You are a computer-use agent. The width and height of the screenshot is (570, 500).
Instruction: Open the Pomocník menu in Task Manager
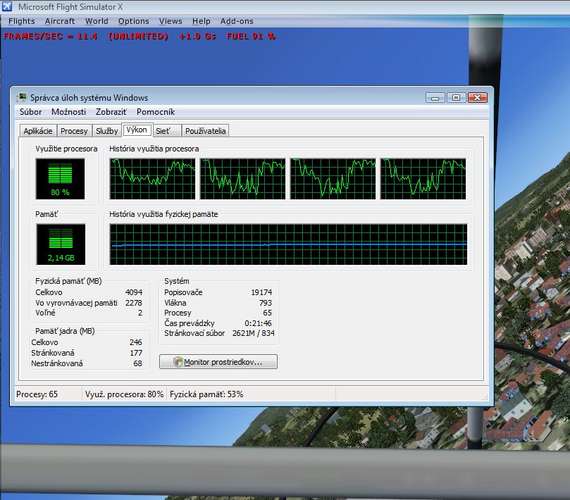(156, 112)
